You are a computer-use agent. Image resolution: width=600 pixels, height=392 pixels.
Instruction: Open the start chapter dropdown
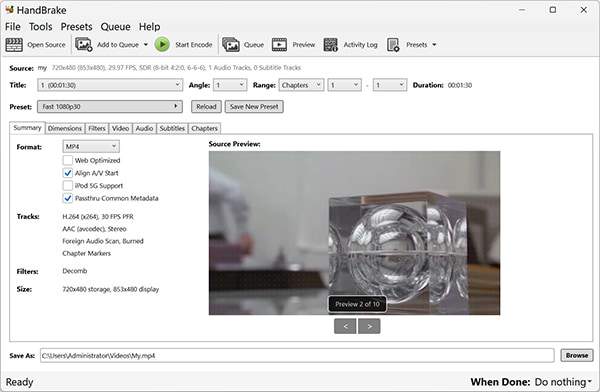[x=344, y=85]
